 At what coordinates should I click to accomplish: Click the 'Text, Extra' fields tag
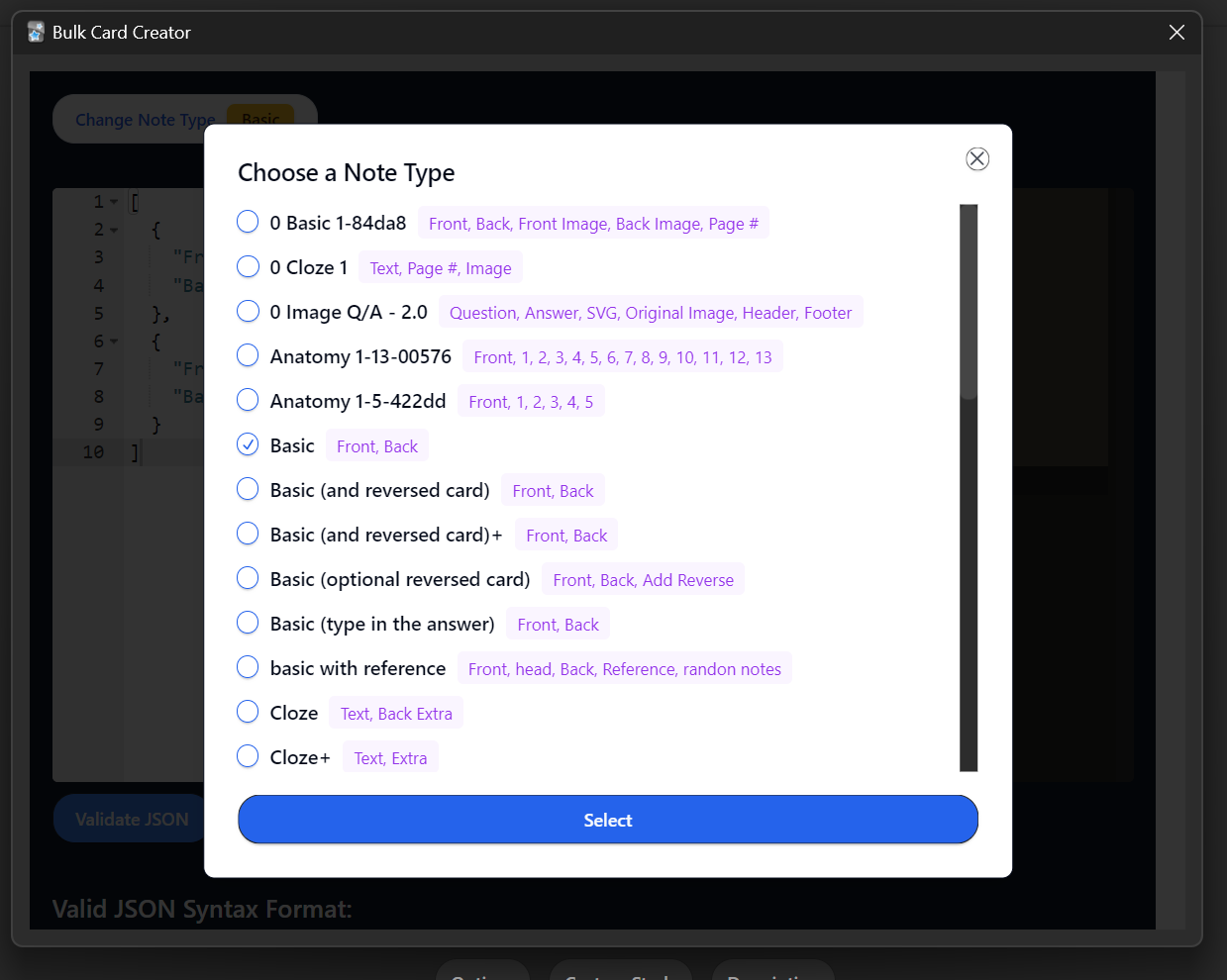(391, 758)
